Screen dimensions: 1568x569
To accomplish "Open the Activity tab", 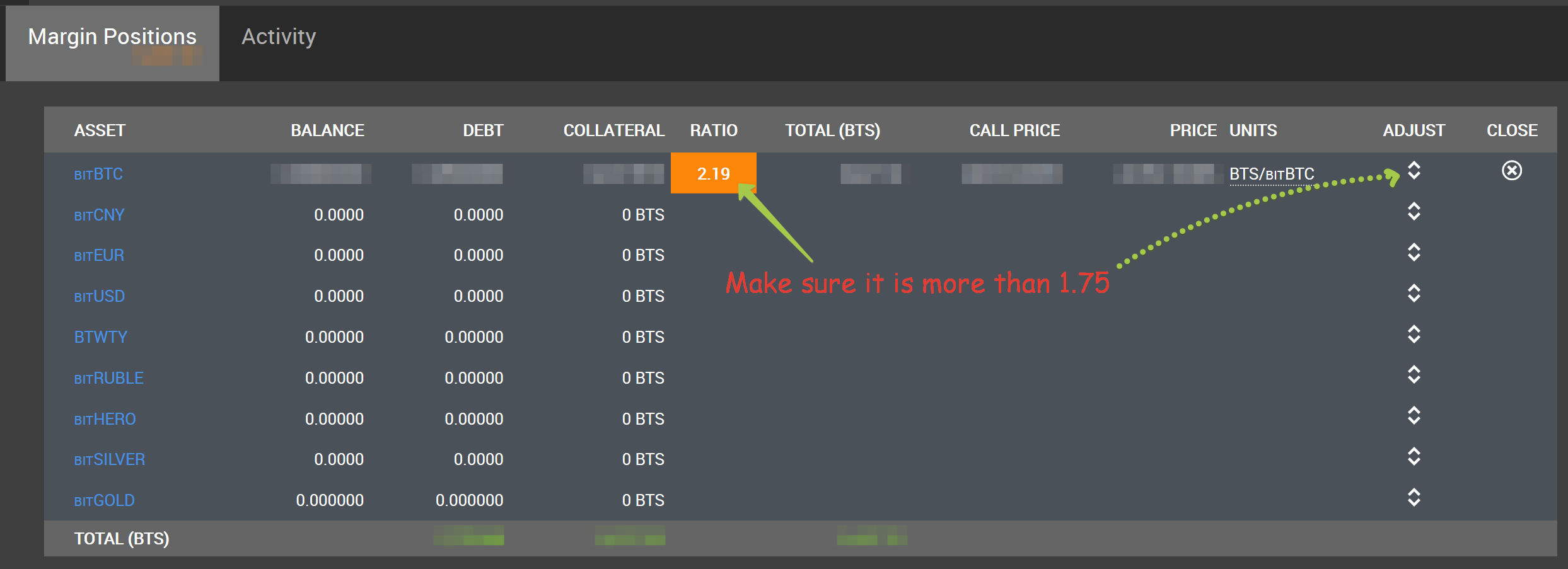I will coord(279,37).
